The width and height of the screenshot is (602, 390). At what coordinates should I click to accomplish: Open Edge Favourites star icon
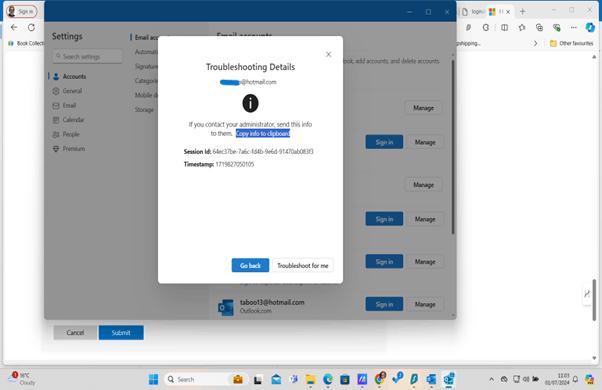[522, 27]
